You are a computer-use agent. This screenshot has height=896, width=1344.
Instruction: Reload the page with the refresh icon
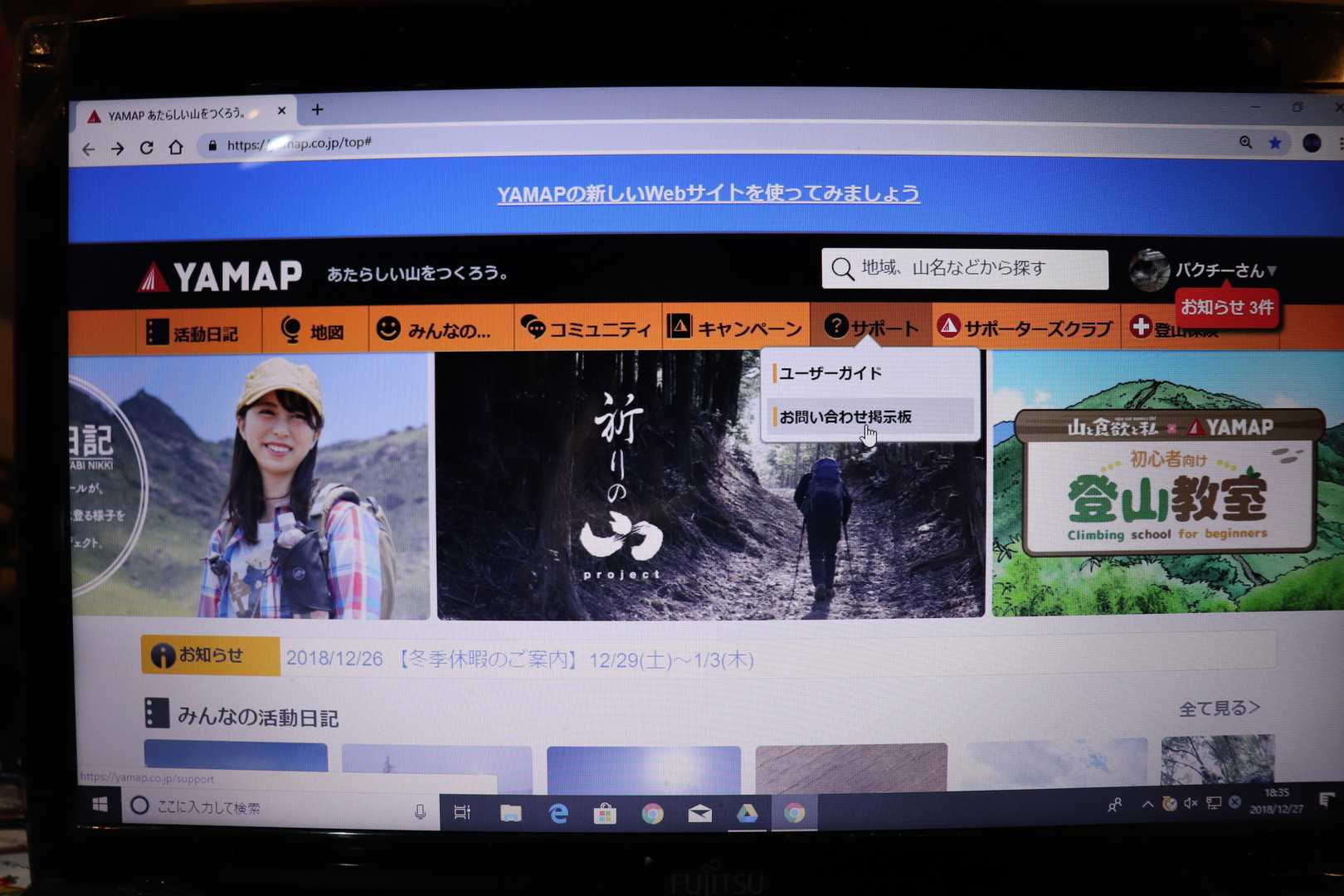pyautogui.click(x=146, y=148)
